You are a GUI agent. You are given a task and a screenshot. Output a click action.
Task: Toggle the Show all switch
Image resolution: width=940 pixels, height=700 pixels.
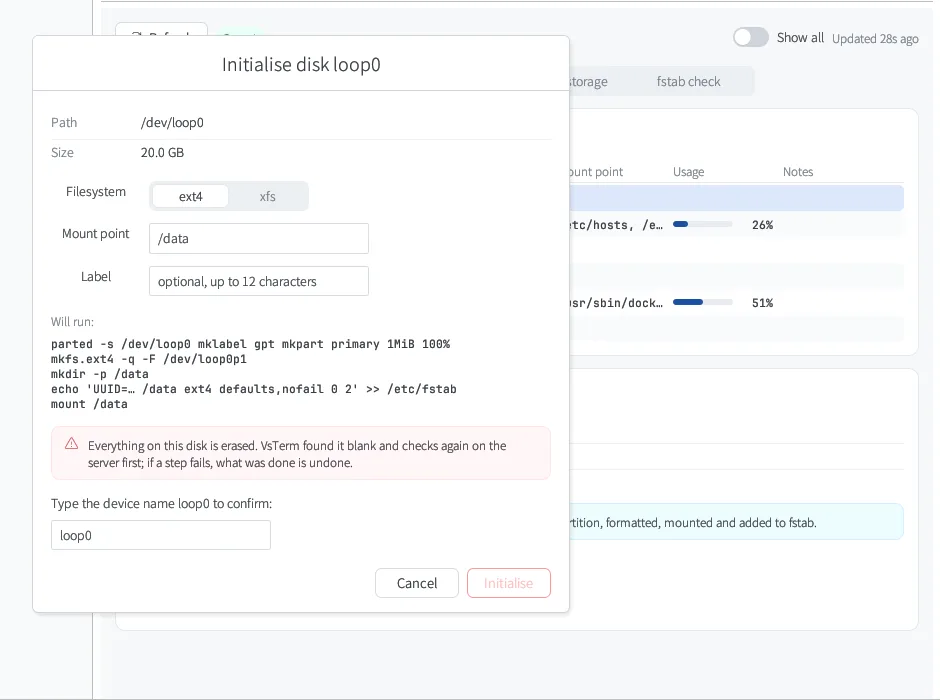[x=751, y=37]
